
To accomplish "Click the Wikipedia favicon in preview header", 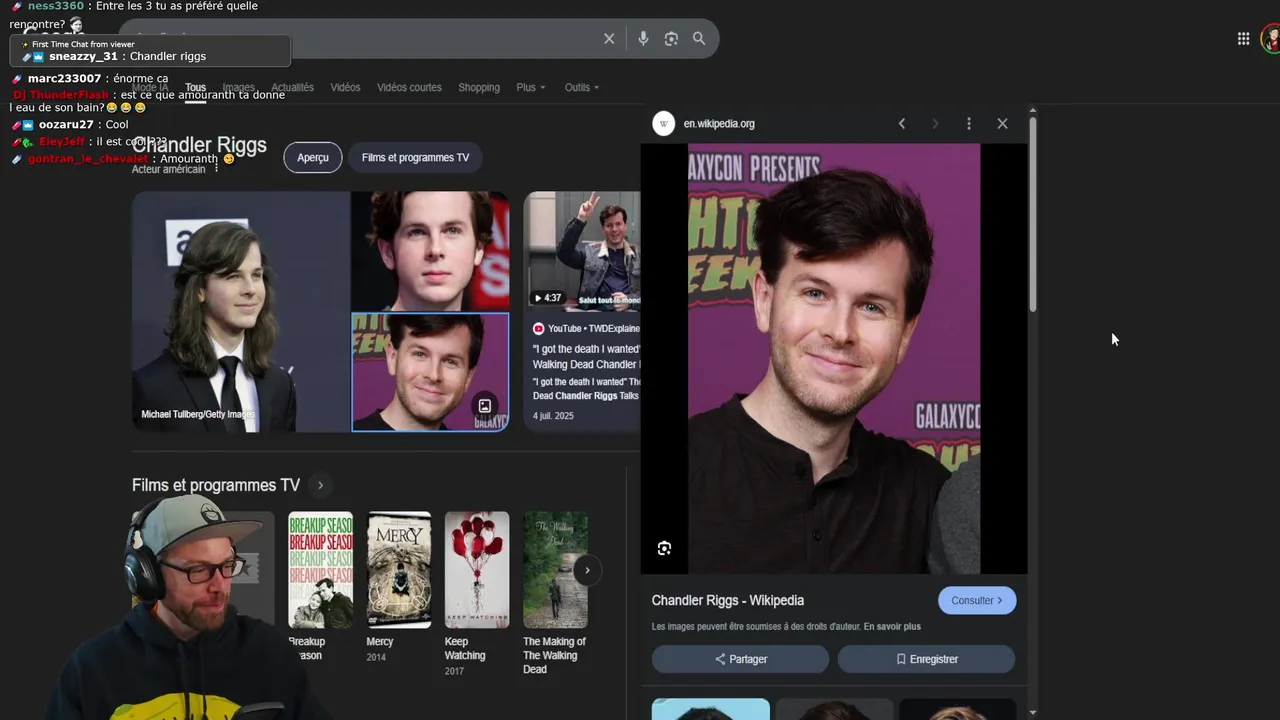I will (663, 124).
